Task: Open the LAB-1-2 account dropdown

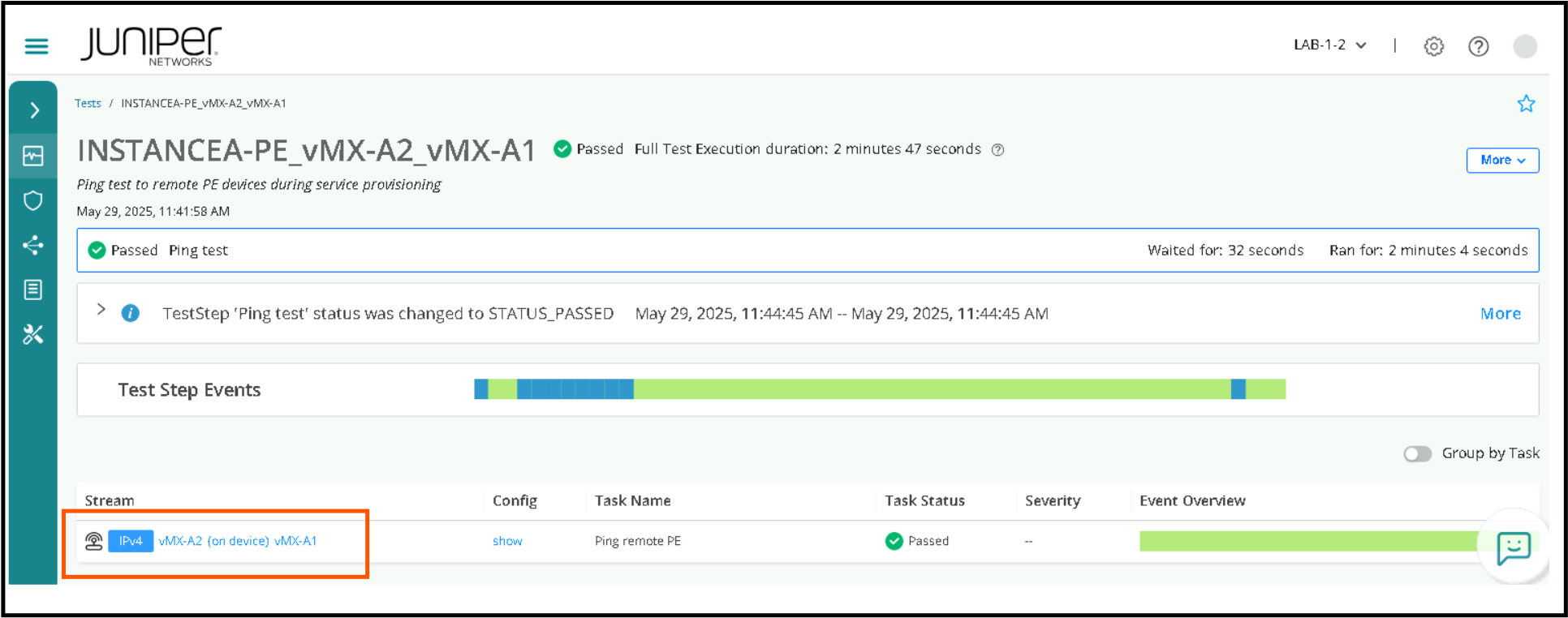Action: point(1329,45)
